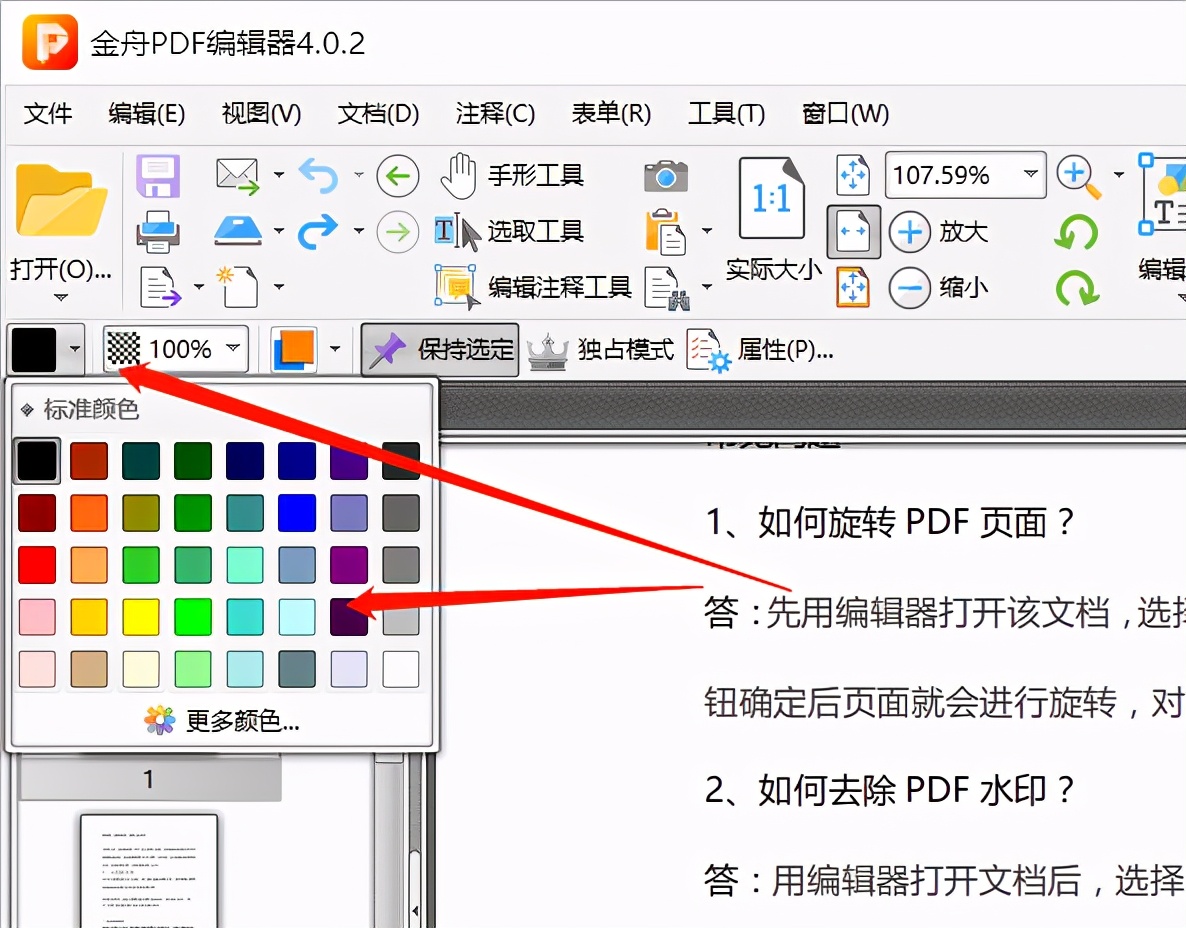Click the thumbnail panel vertical scrollbar
This screenshot has height=928, width=1186.
[x=391, y=840]
